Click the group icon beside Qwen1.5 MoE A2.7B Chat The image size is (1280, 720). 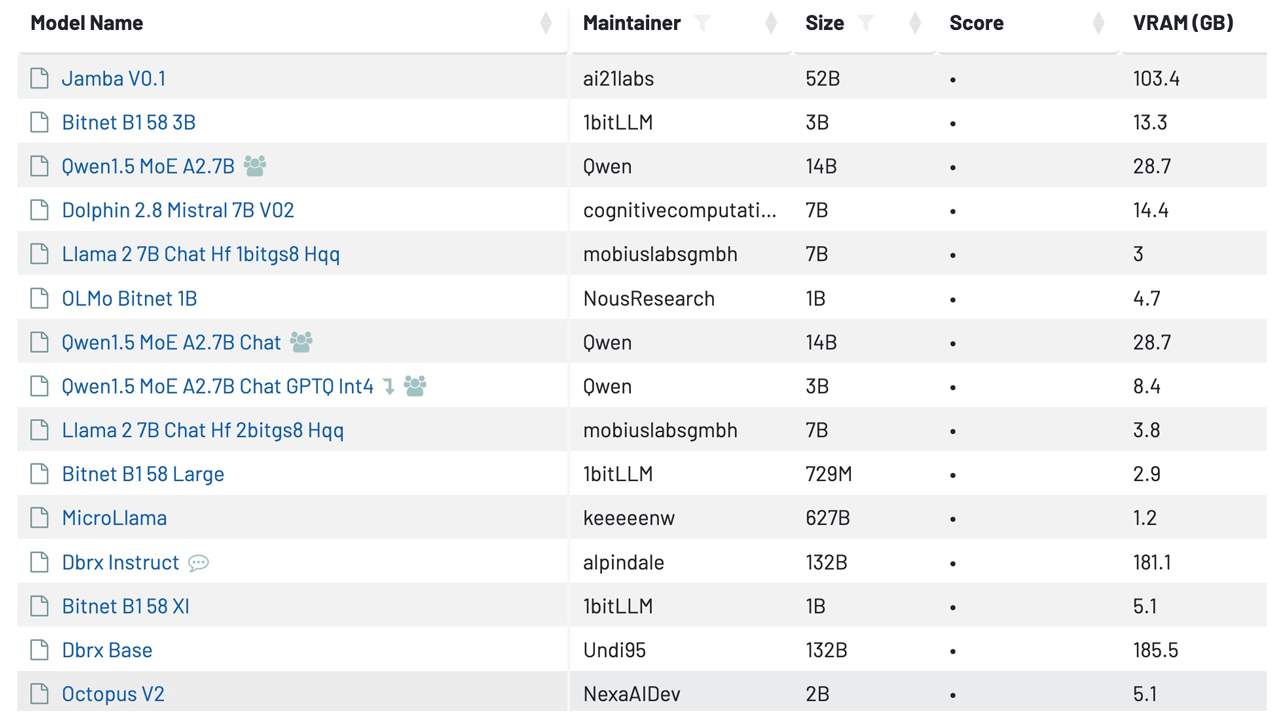301,342
